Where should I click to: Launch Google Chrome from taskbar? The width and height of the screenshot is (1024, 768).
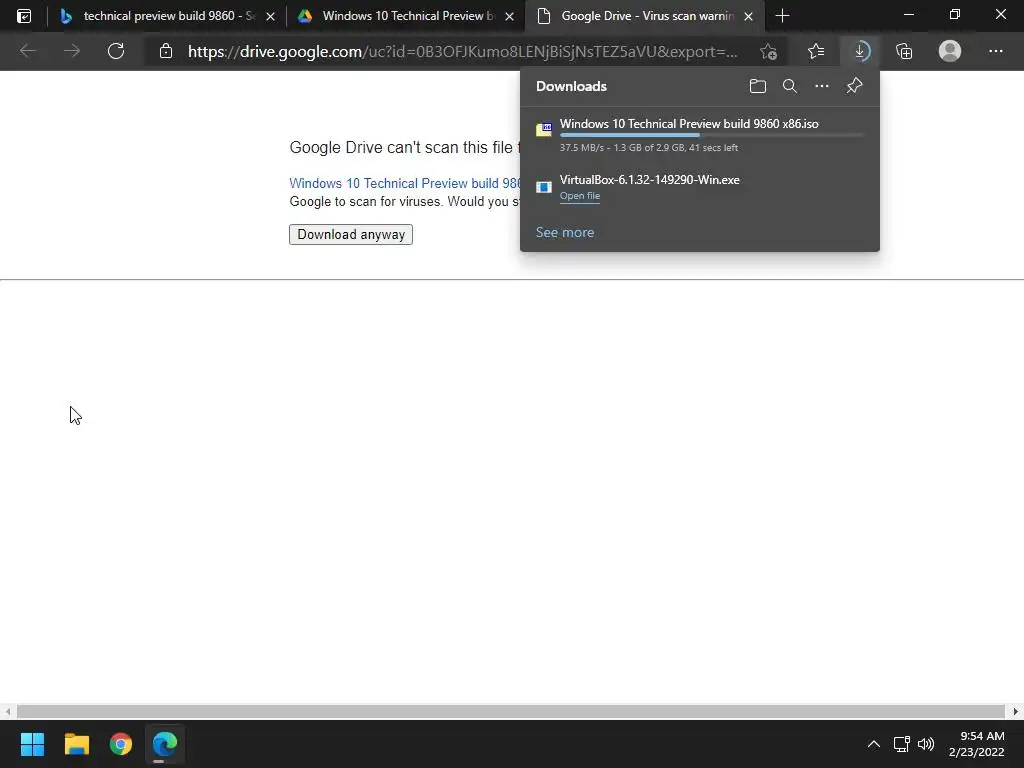tap(121, 744)
